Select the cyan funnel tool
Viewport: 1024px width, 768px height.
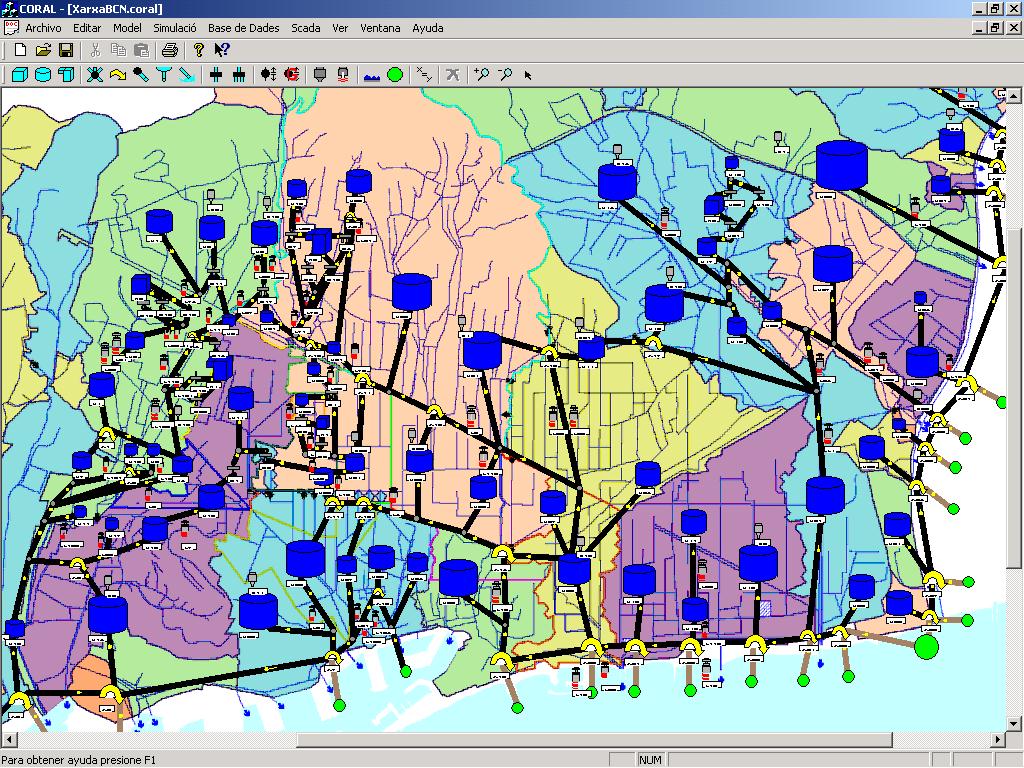pyautogui.click(x=164, y=74)
